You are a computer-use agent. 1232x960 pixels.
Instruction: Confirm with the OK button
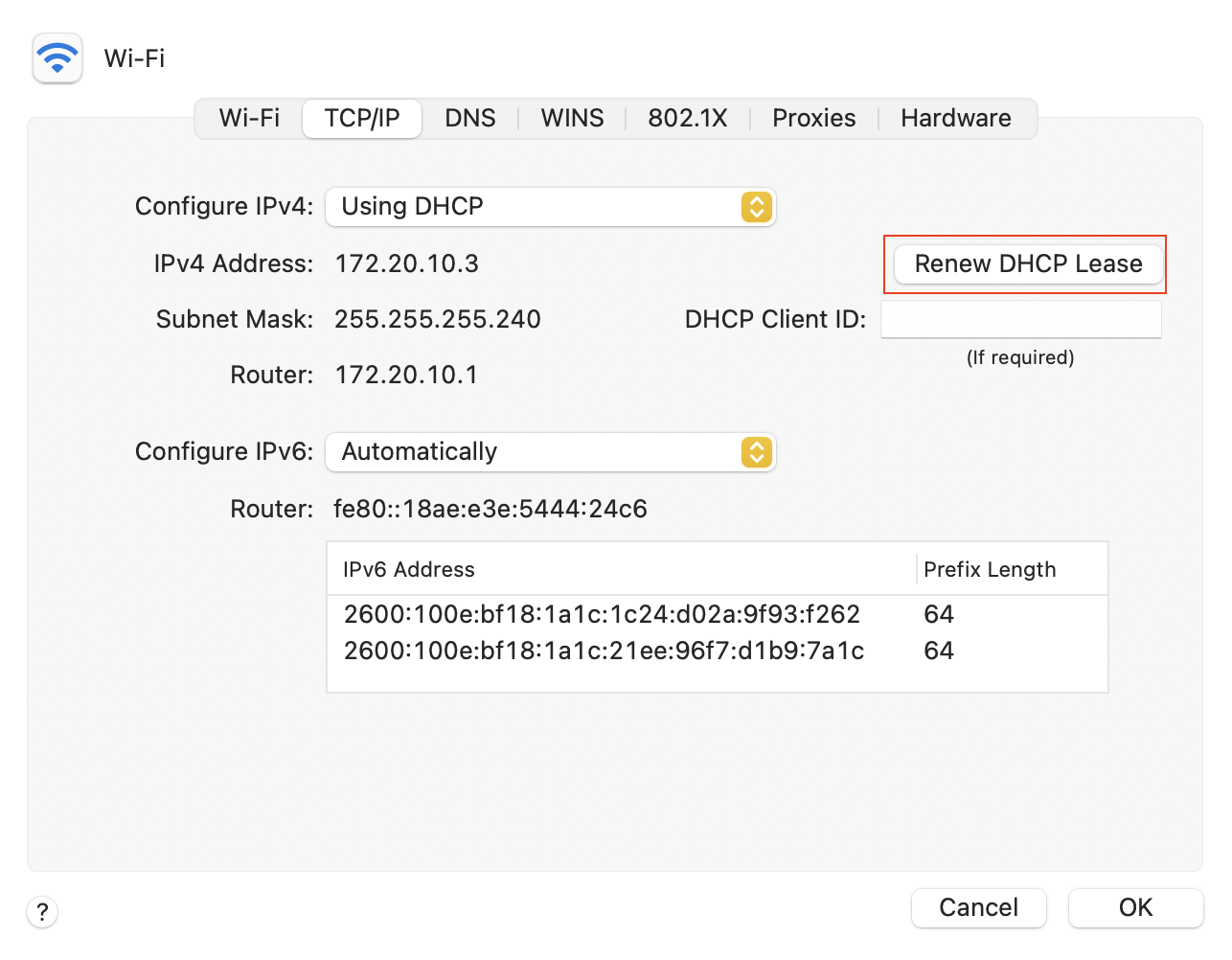pos(1136,907)
